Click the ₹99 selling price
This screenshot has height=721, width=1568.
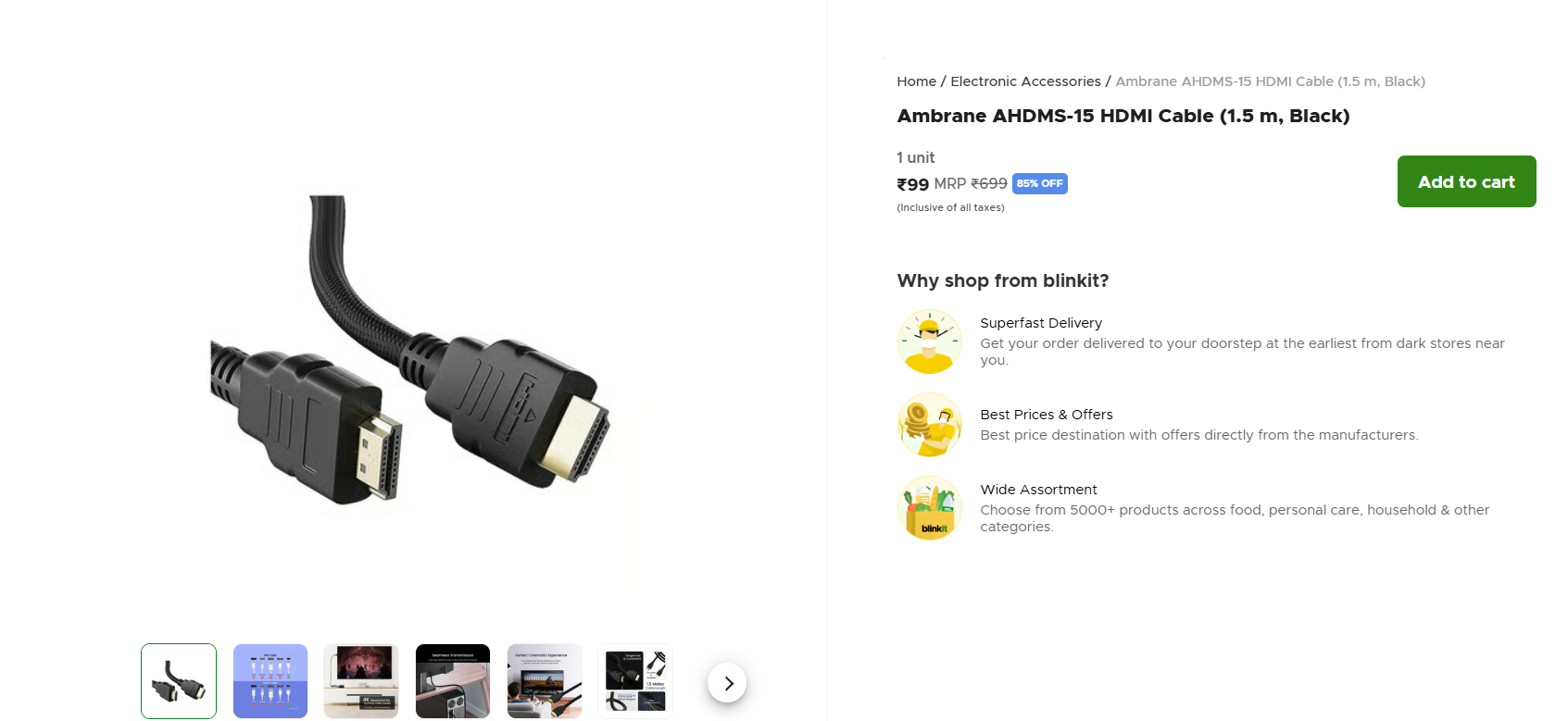pos(912,184)
